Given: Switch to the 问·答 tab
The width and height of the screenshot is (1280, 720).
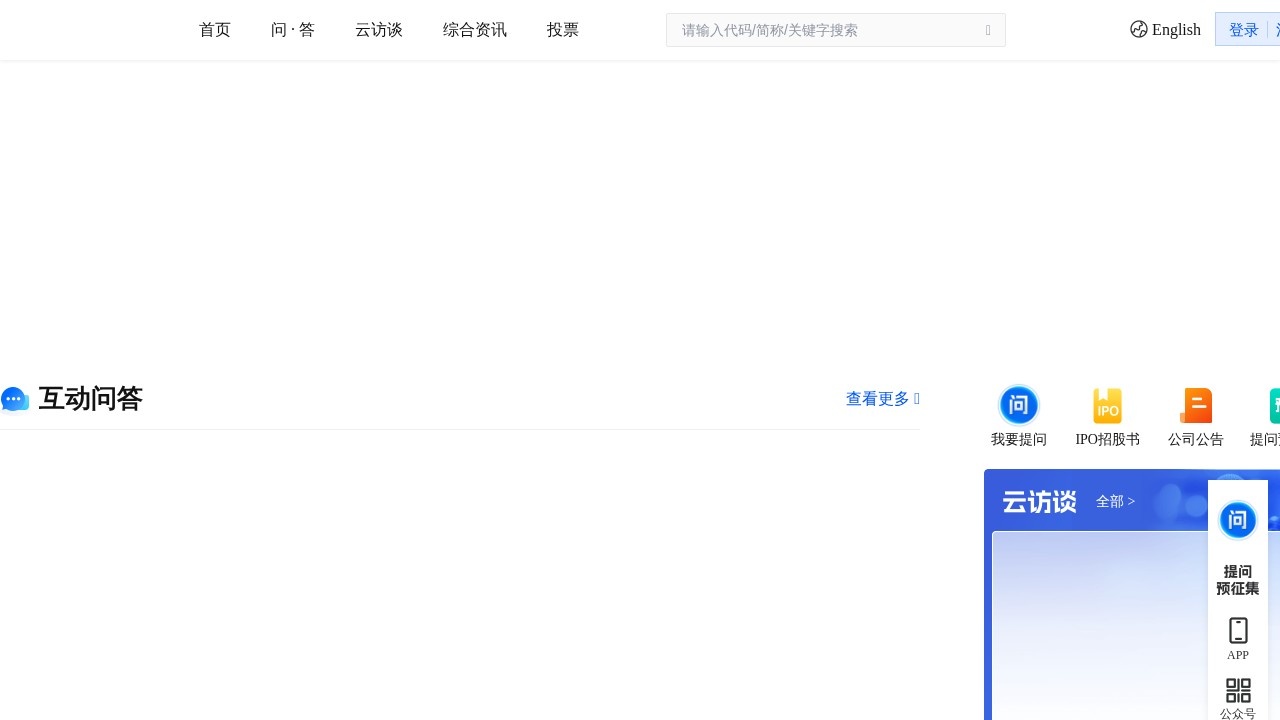Looking at the screenshot, I should [x=292, y=29].
